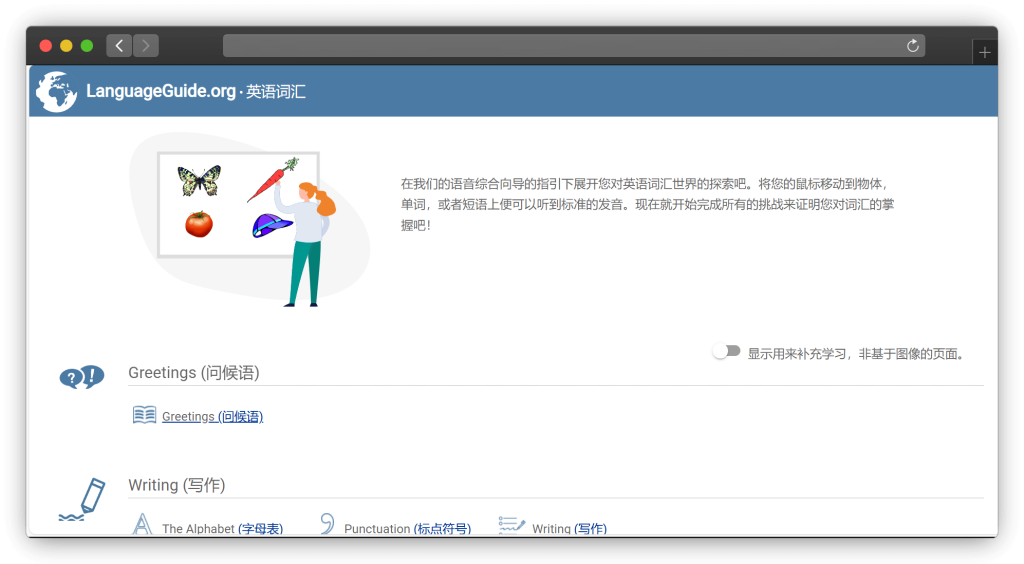Open the Punctuation (标点符号) link
1024x564 pixels.
[x=407, y=529]
